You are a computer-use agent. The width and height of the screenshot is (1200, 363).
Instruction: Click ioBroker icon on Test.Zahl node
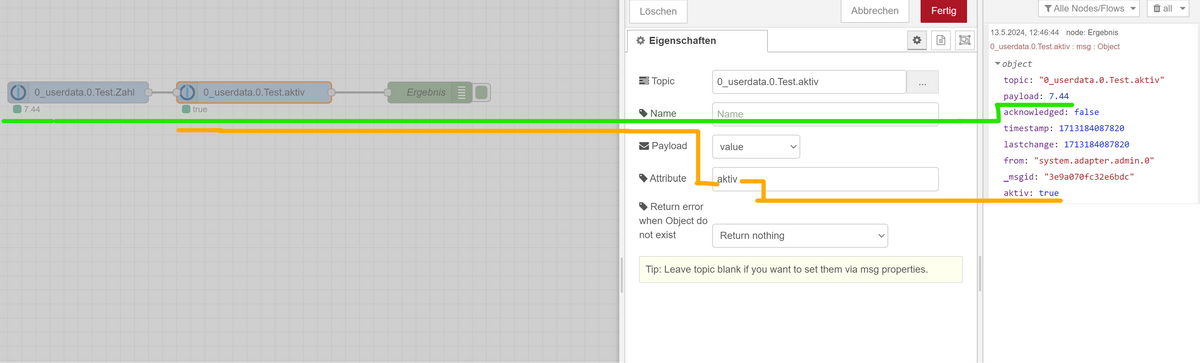[18, 92]
